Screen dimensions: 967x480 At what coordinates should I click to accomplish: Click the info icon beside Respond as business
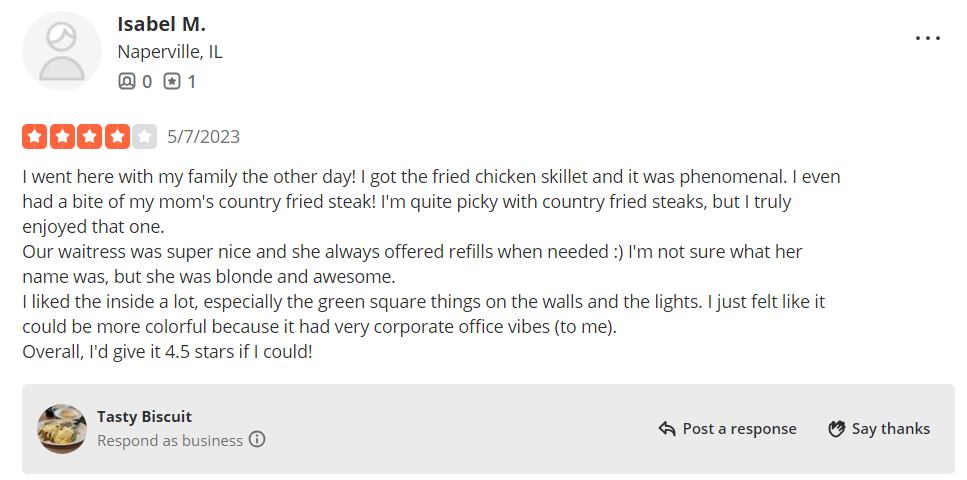pyautogui.click(x=257, y=439)
